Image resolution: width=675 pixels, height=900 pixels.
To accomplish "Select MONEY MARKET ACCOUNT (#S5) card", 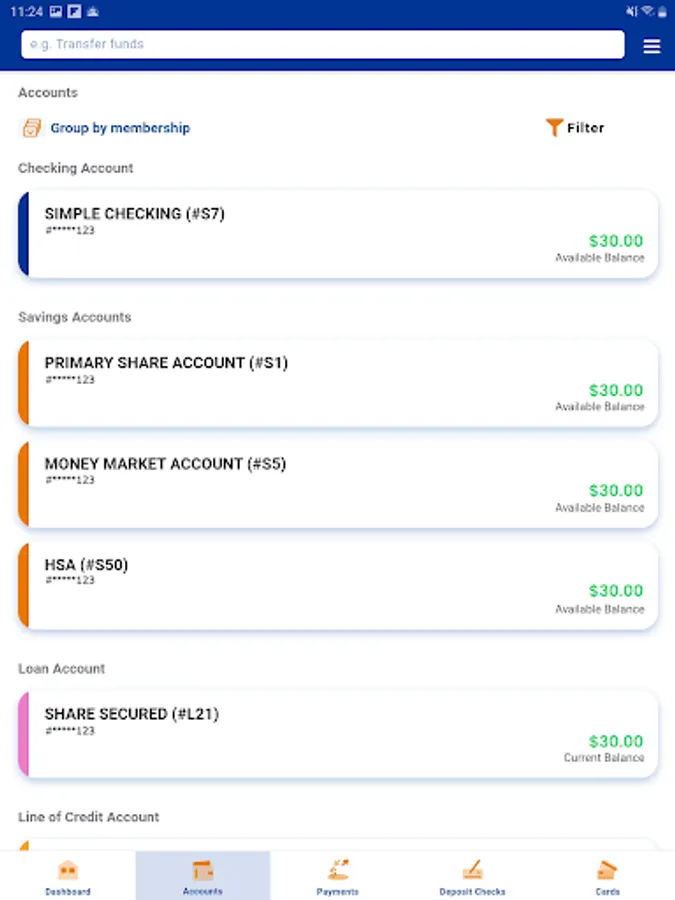I will (338, 484).
